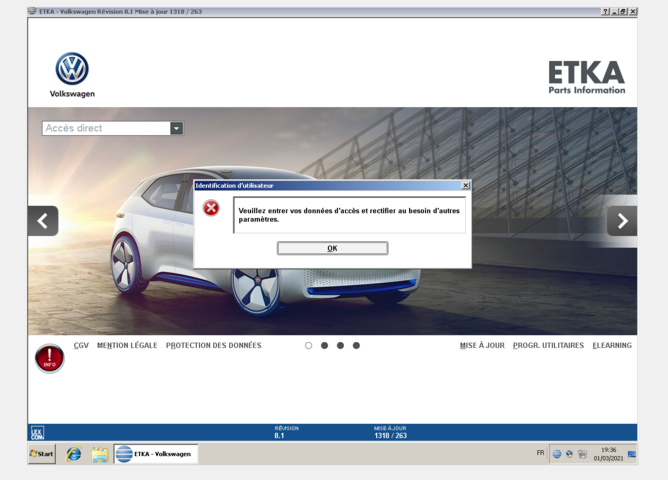This screenshot has width=668, height=480.
Task: Click into the Accès direct field
Action: click(x=106, y=128)
